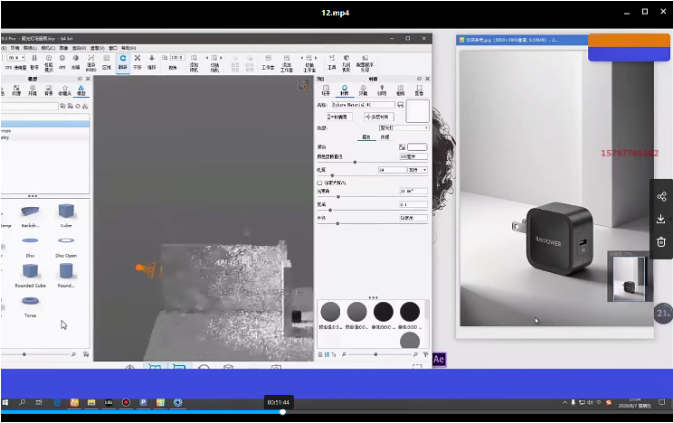Click Switch Camera next arrow

tap(221, 57)
